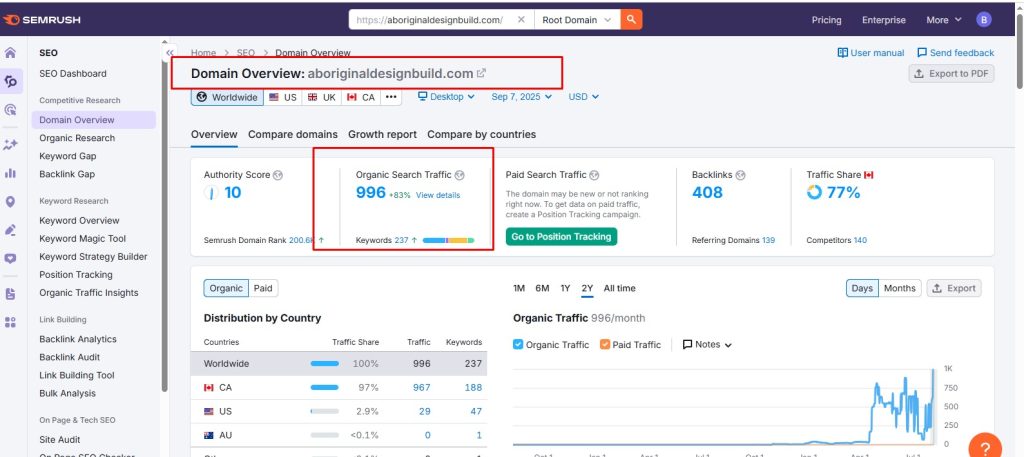Select the 1Y time range

(x=565, y=288)
